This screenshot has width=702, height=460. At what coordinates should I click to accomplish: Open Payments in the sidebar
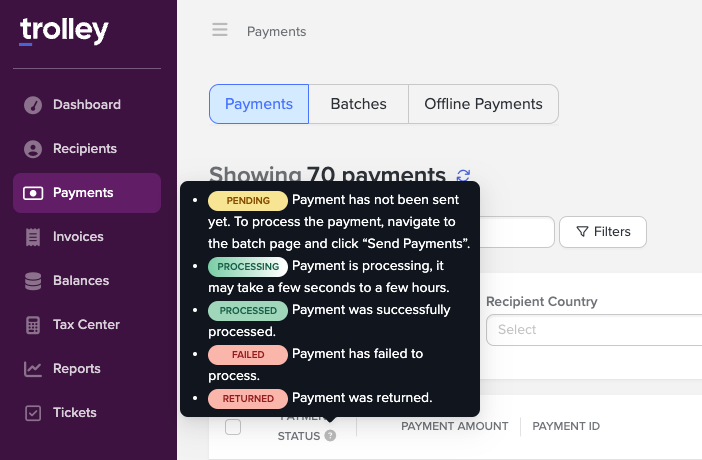[87, 193]
